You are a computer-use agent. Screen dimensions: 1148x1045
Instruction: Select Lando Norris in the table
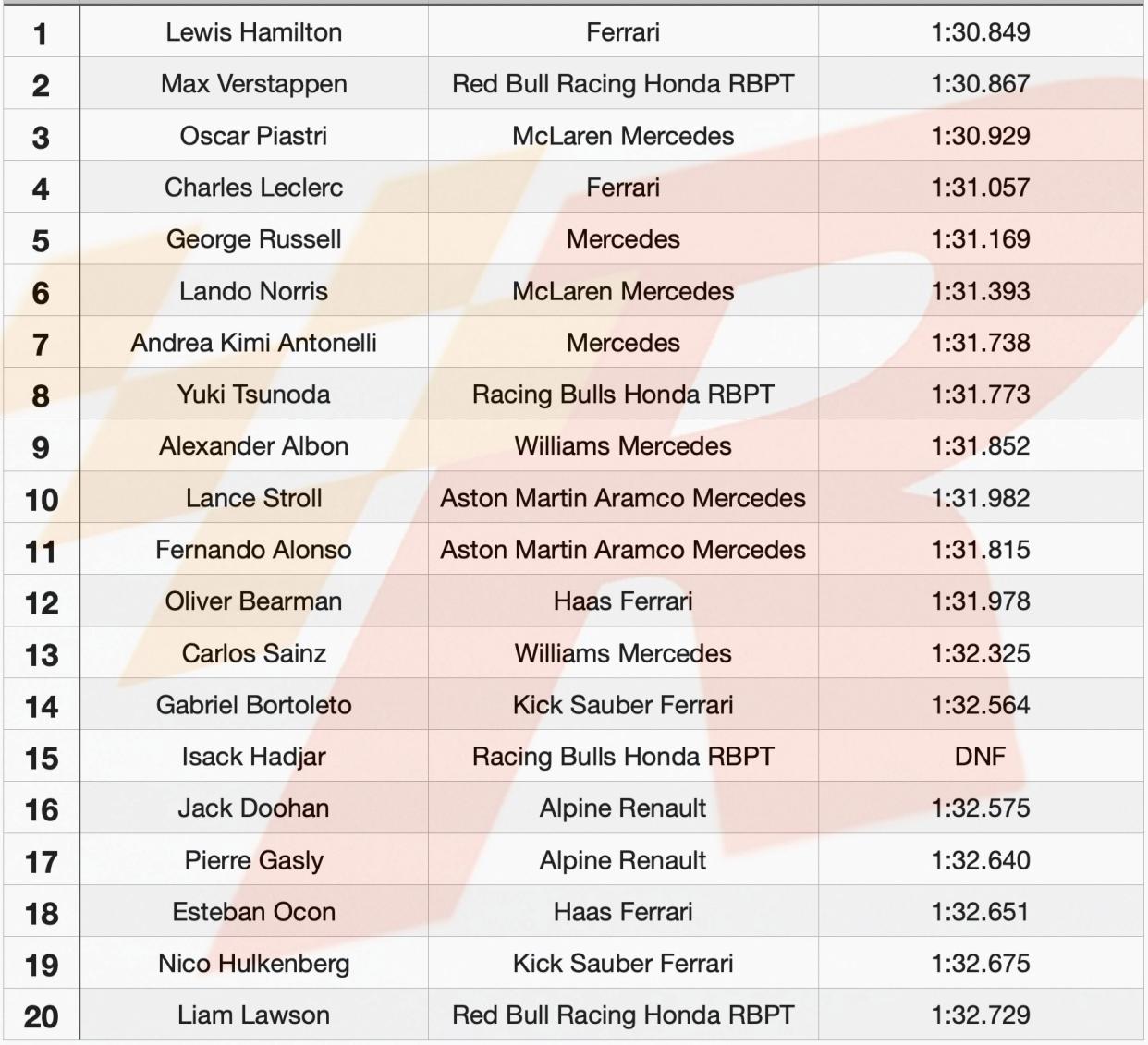(x=253, y=291)
